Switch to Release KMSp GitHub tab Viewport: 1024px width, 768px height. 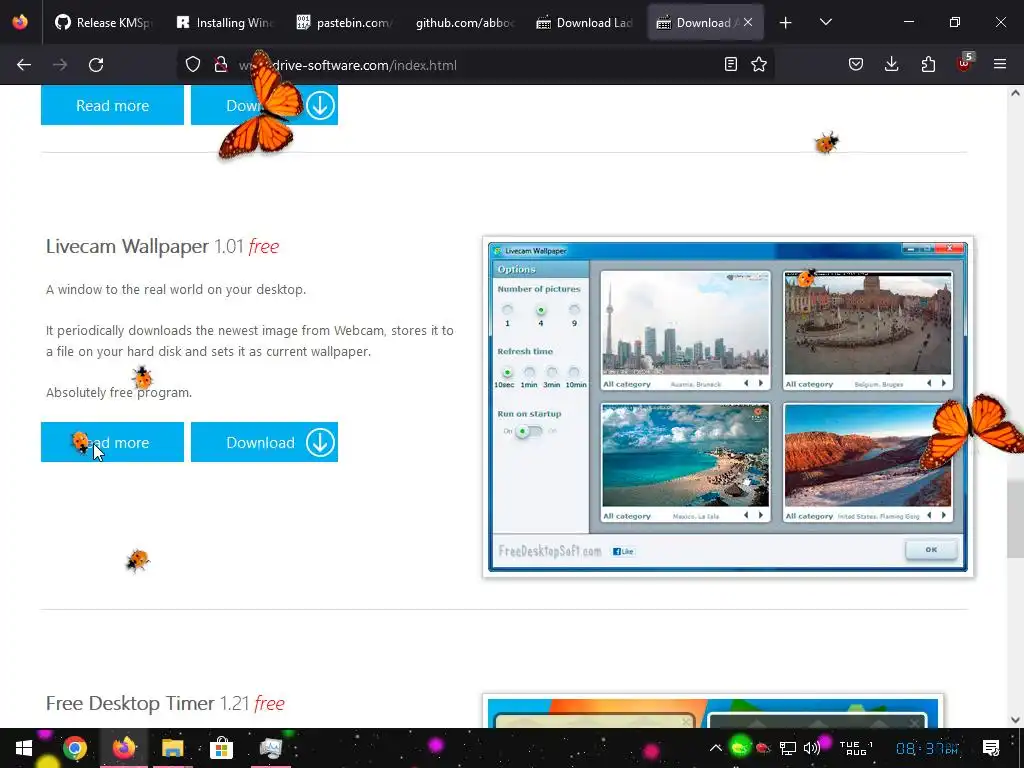point(104,23)
